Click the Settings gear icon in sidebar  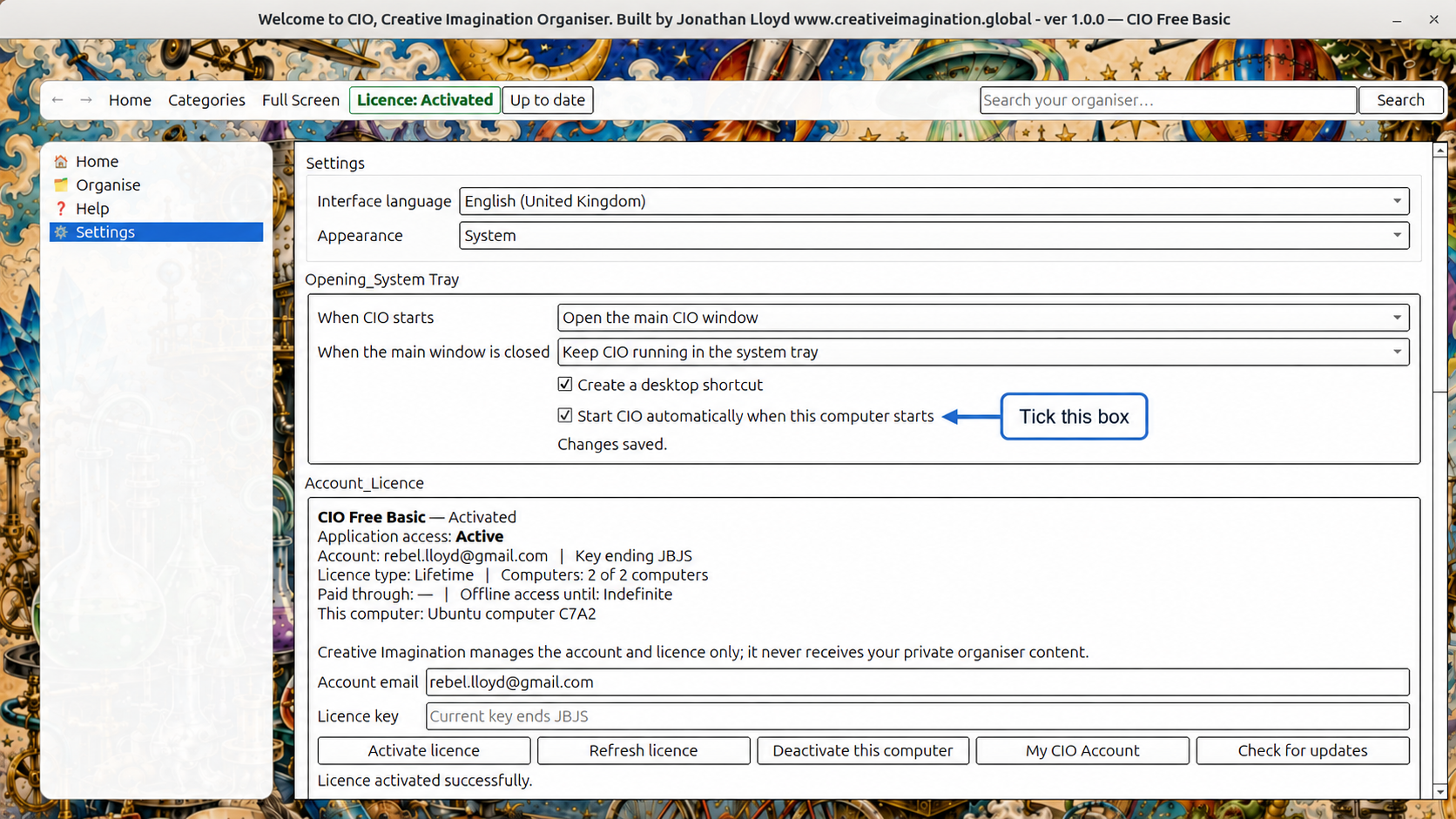pyautogui.click(x=61, y=232)
